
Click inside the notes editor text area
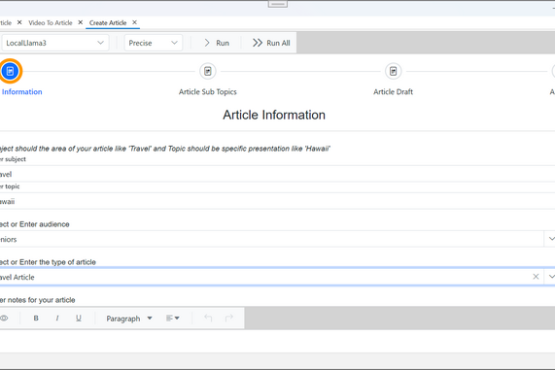(x=278, y=341)
